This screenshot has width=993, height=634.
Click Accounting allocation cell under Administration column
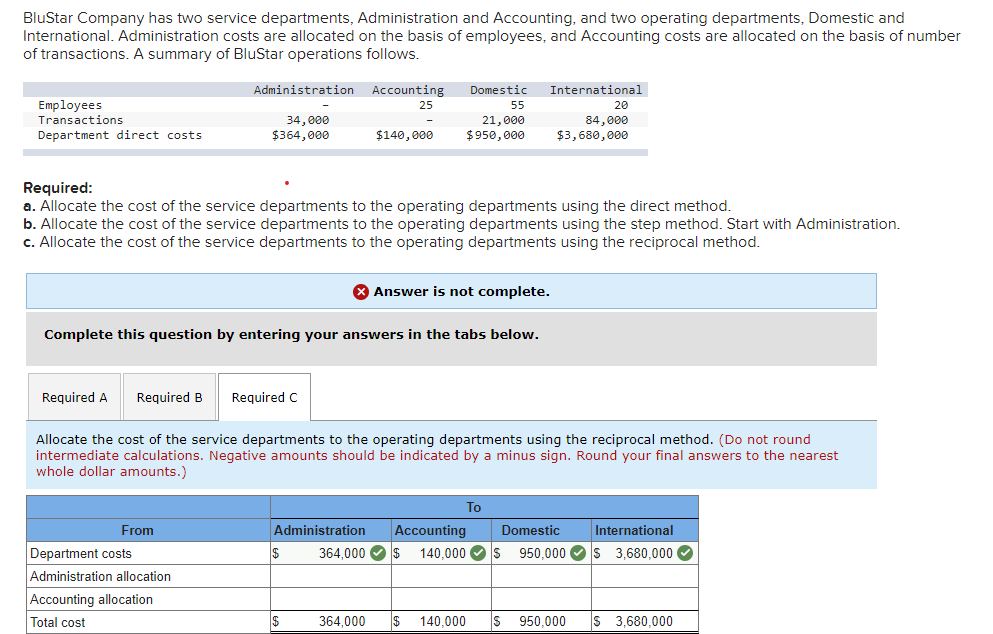331,599
